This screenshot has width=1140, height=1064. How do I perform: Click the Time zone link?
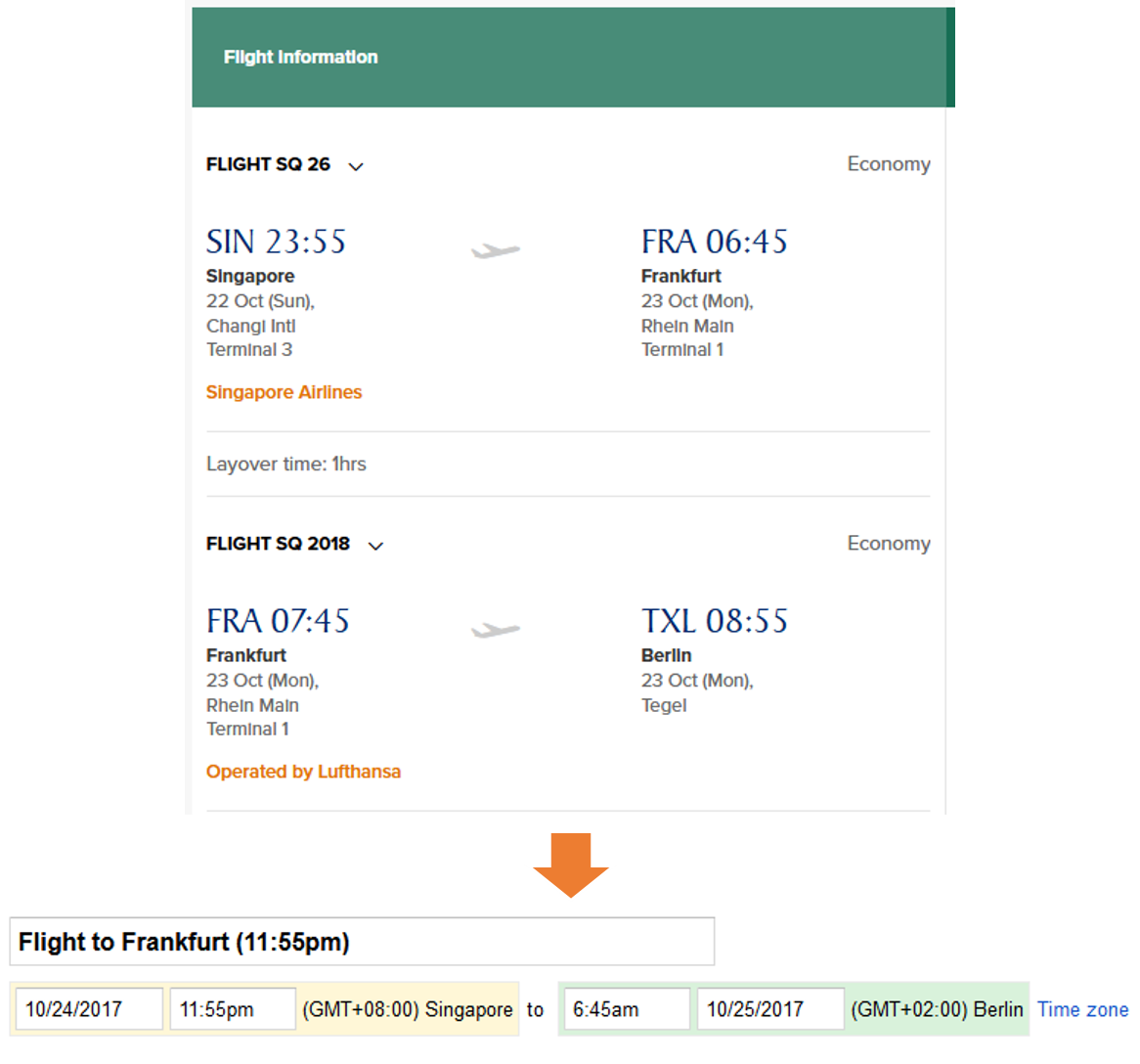coord(1082,1009)
